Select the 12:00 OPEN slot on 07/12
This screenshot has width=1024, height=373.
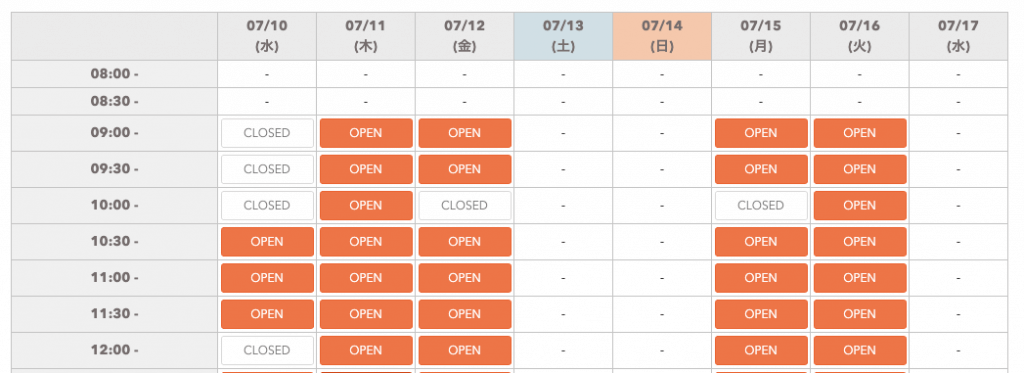(x=464, y=351)
